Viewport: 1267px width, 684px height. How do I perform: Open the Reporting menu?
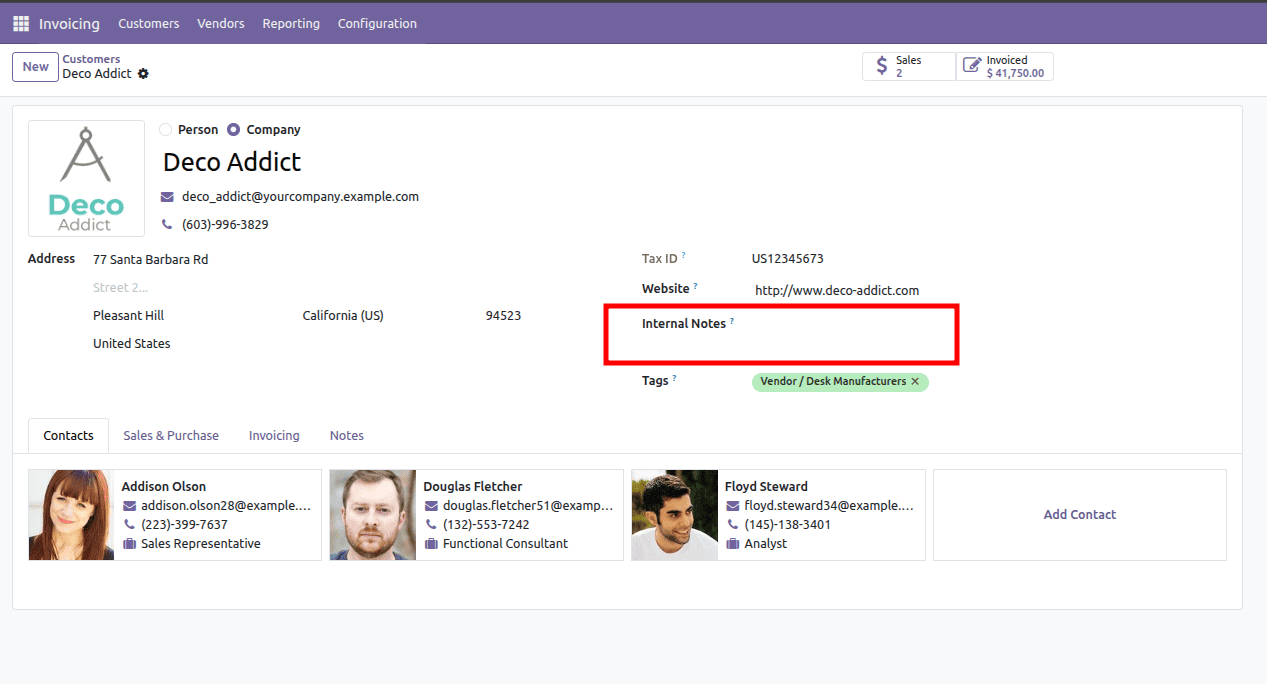tap(290, 23)
